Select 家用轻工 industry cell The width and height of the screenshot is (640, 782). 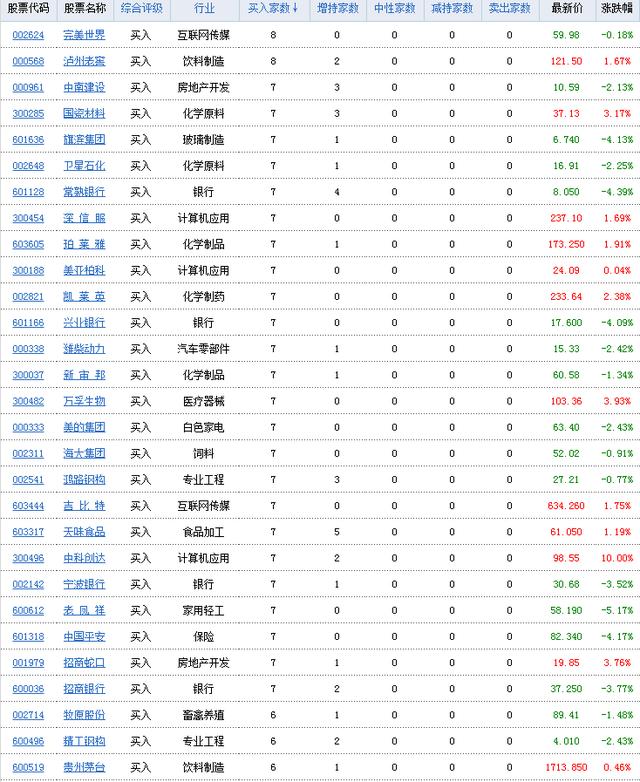(x=204, y=610)
